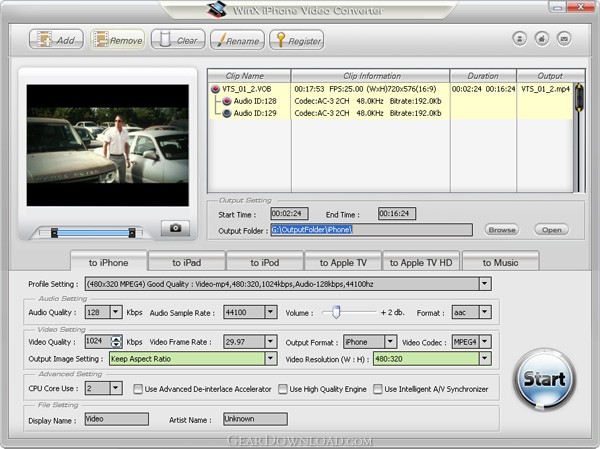
Task: Click the Video Quality spinner arrows
Action: pyautogui.click(x=116, y=341)
